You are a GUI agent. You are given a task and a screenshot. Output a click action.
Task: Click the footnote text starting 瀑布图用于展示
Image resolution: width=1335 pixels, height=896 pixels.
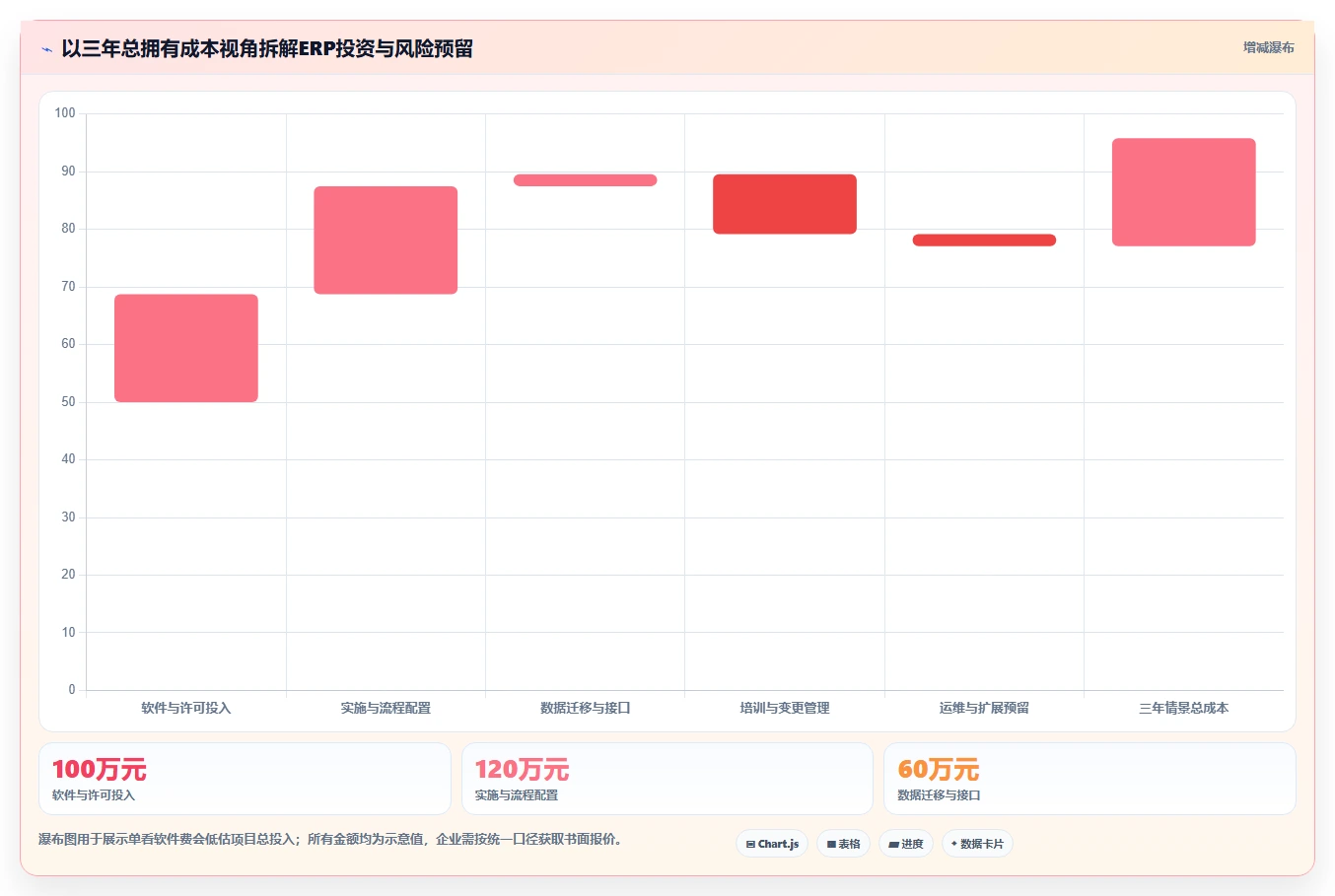(x=330, y=840)
